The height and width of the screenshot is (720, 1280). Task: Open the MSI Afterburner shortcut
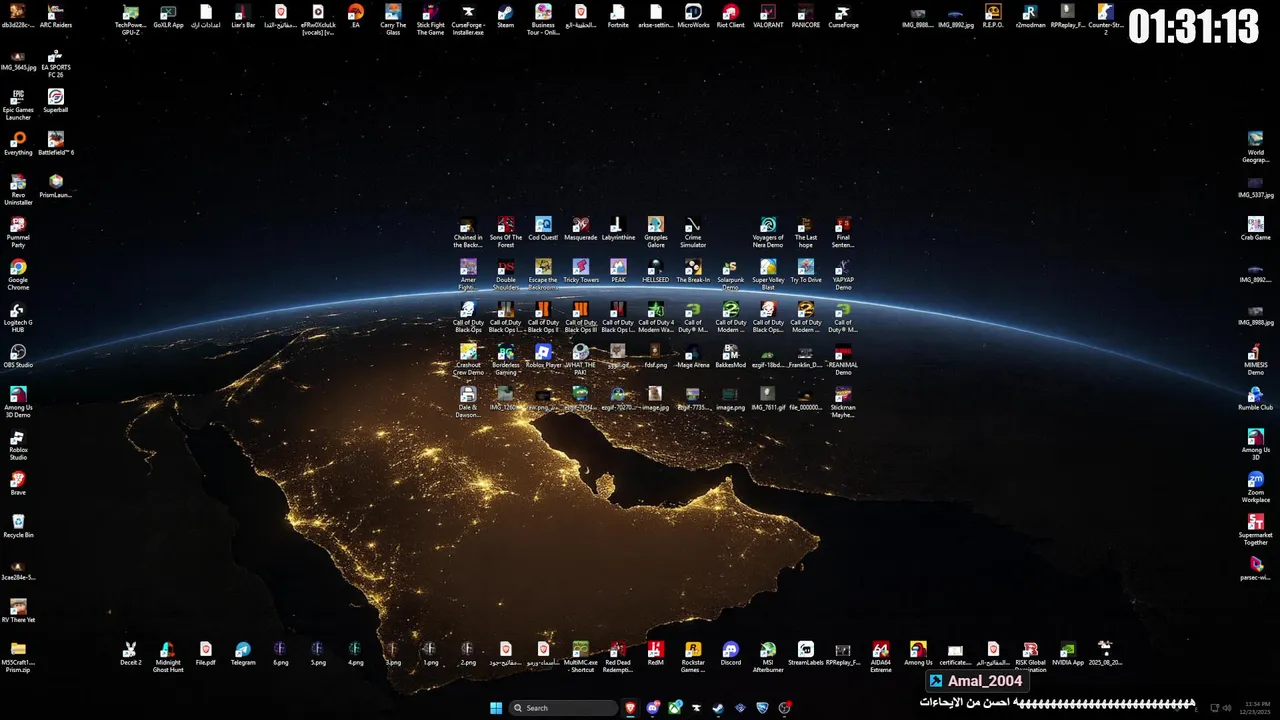pos(768,657)
